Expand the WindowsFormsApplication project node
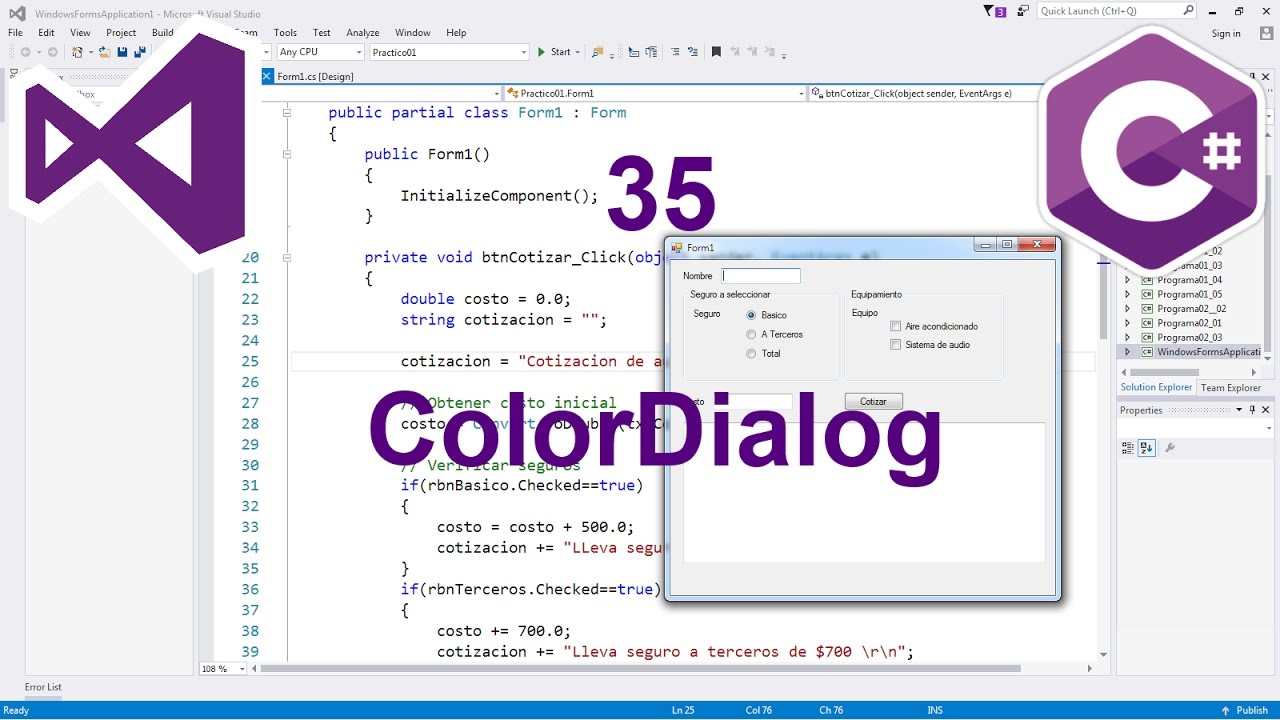Screen dimensions: 1280x720 (1128, 352)
